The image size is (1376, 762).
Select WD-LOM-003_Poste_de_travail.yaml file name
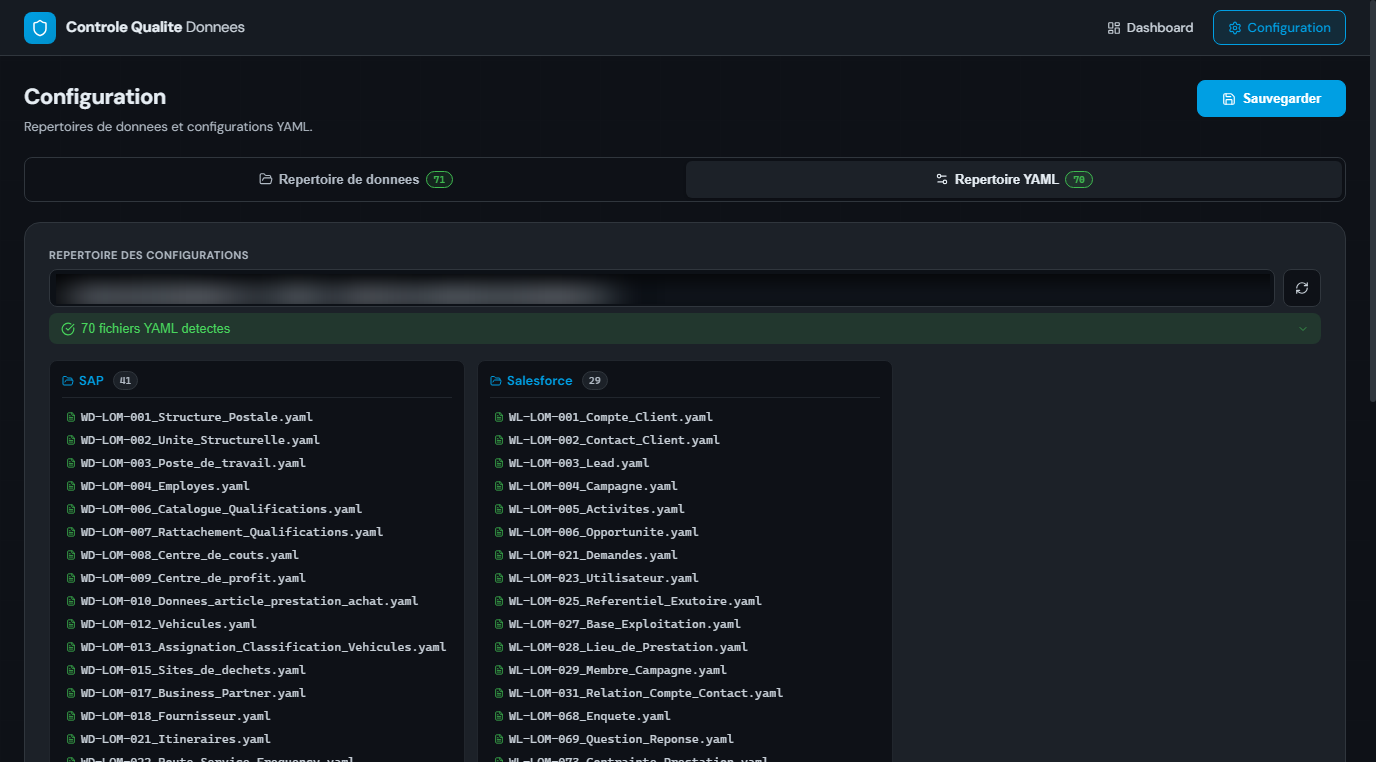coord(193,463)
